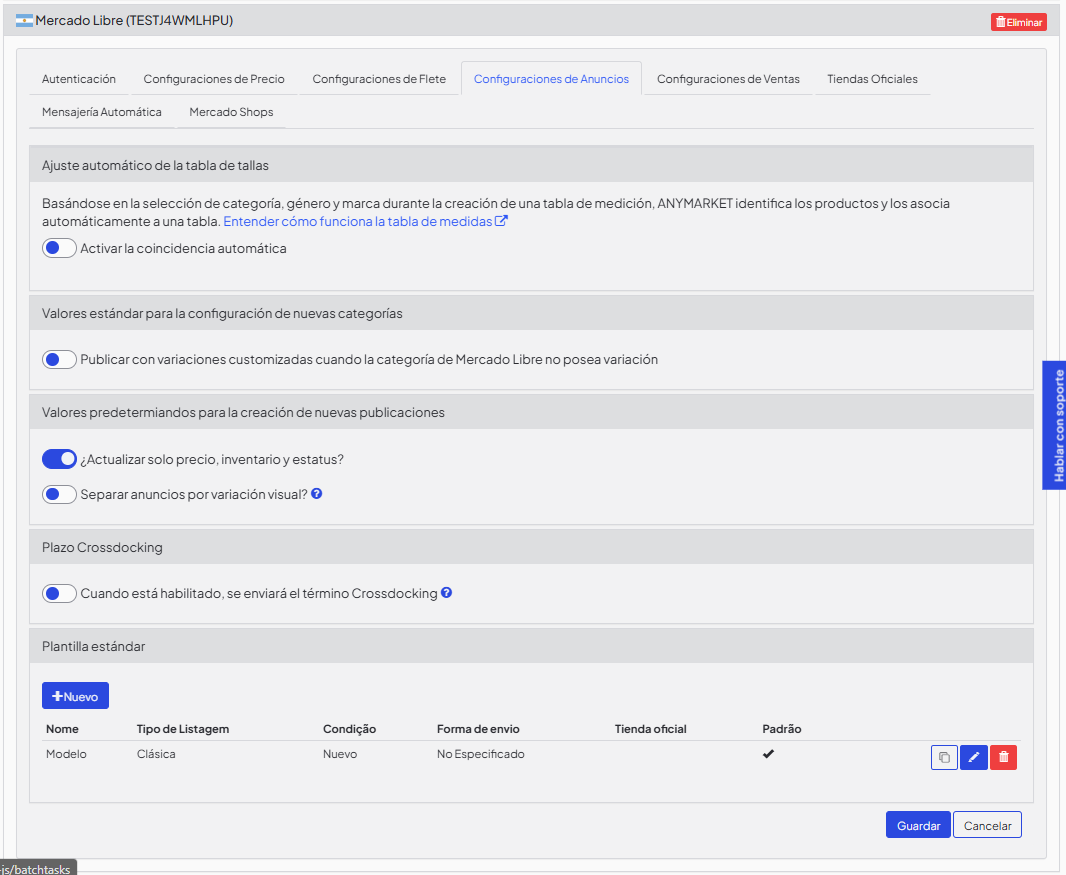
Task: Click the Tienda oficial column header
Action: click(x=651, y=729)
